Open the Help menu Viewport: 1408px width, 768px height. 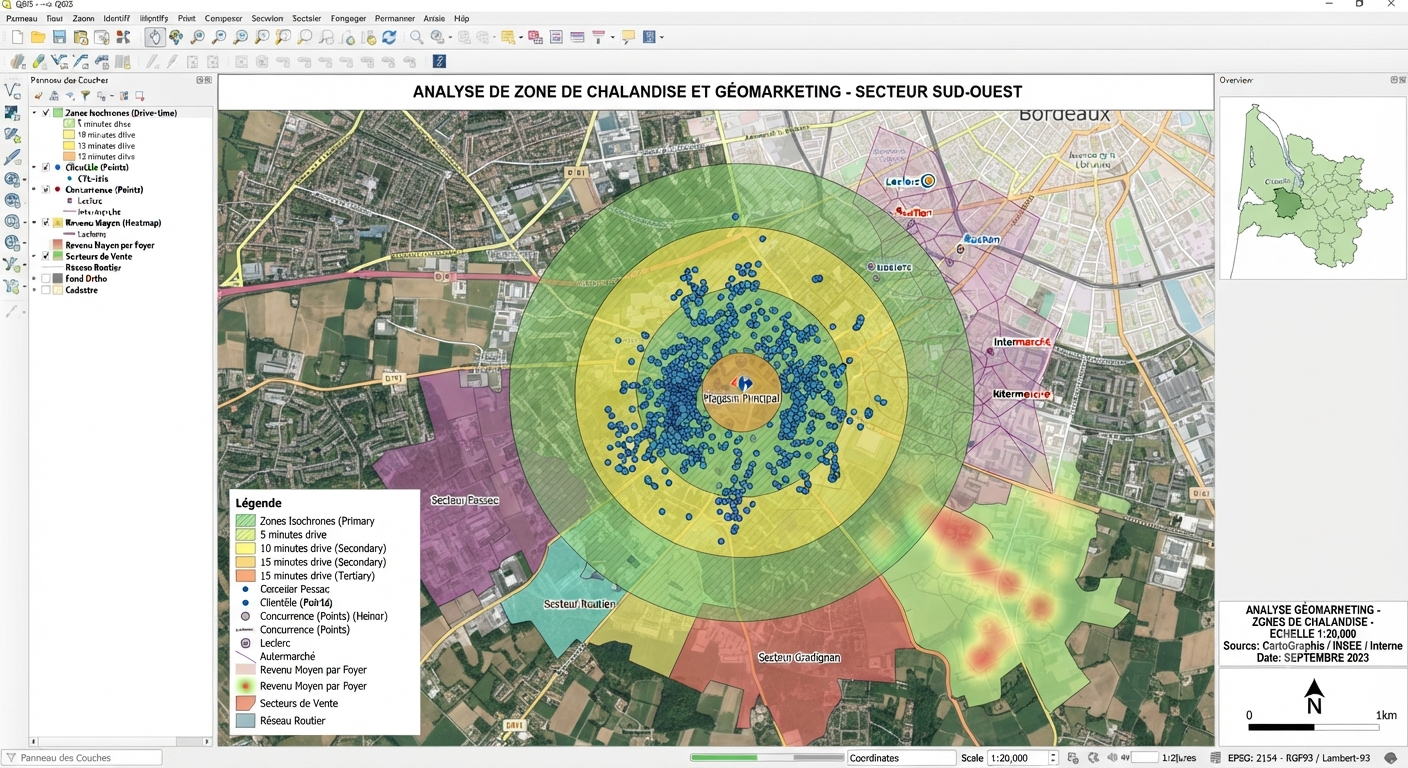[461, 18]
